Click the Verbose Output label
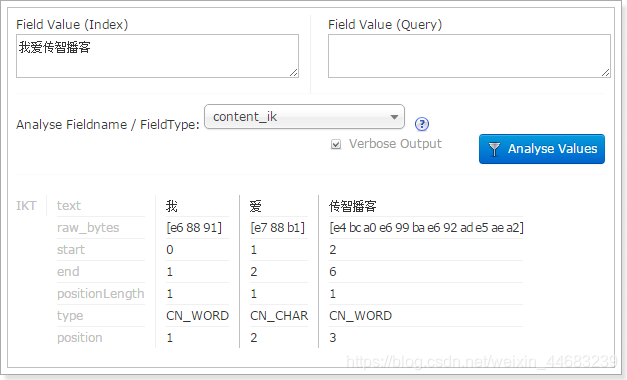Image resolution: width=627 pixels, height=380 pixels. pyautogui.click(x=395, y=144)
